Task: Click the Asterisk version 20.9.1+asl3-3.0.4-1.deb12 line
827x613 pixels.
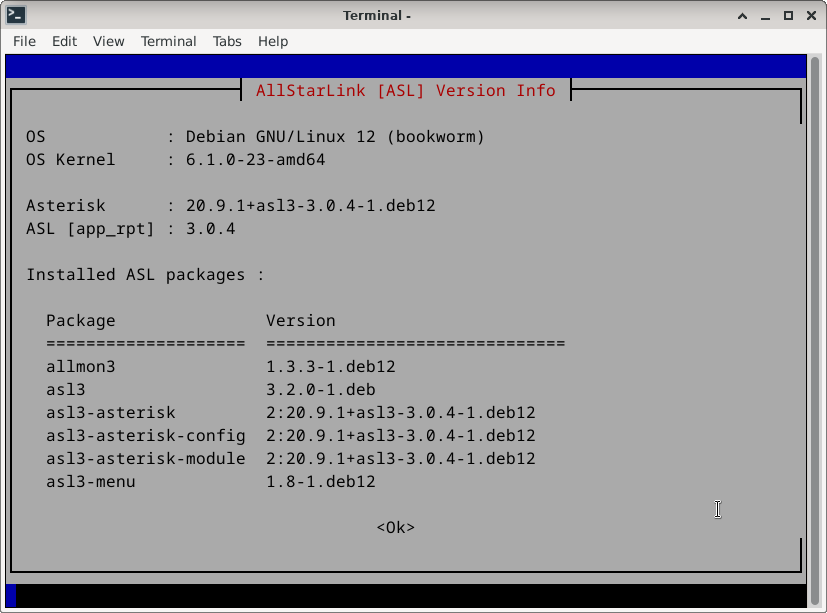Action: pyautogui.click(x=310, y=205)
